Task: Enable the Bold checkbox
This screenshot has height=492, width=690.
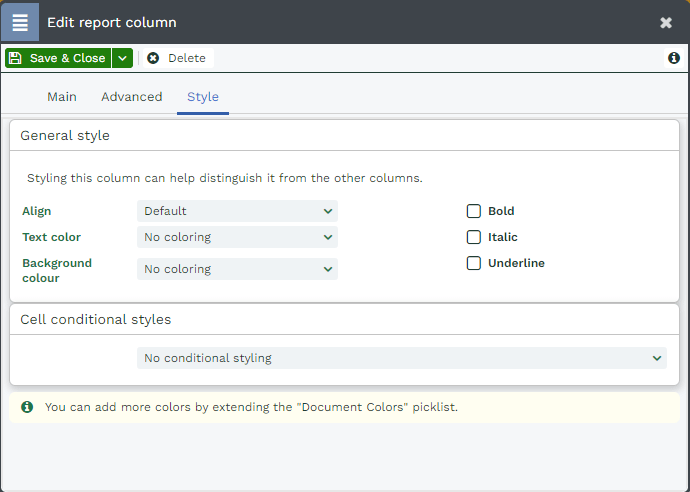Action: (x=473, y=211)
